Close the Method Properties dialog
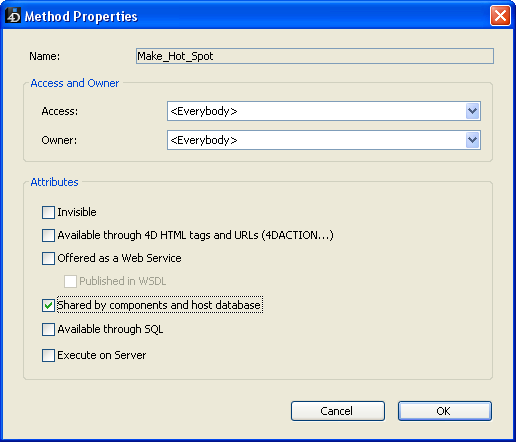 (x=500, y=15)
